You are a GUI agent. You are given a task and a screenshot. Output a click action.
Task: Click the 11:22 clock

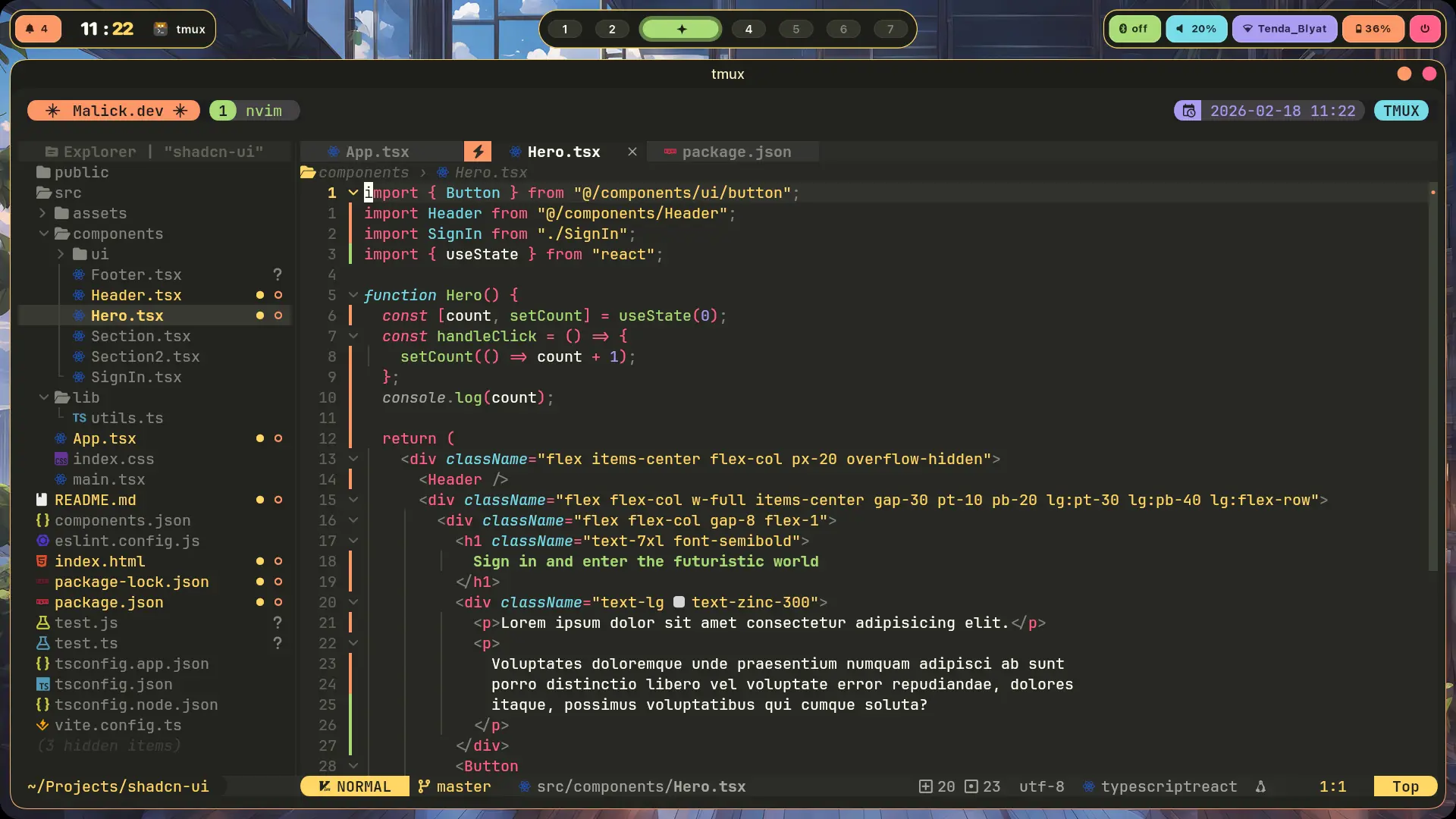point(107,29)
